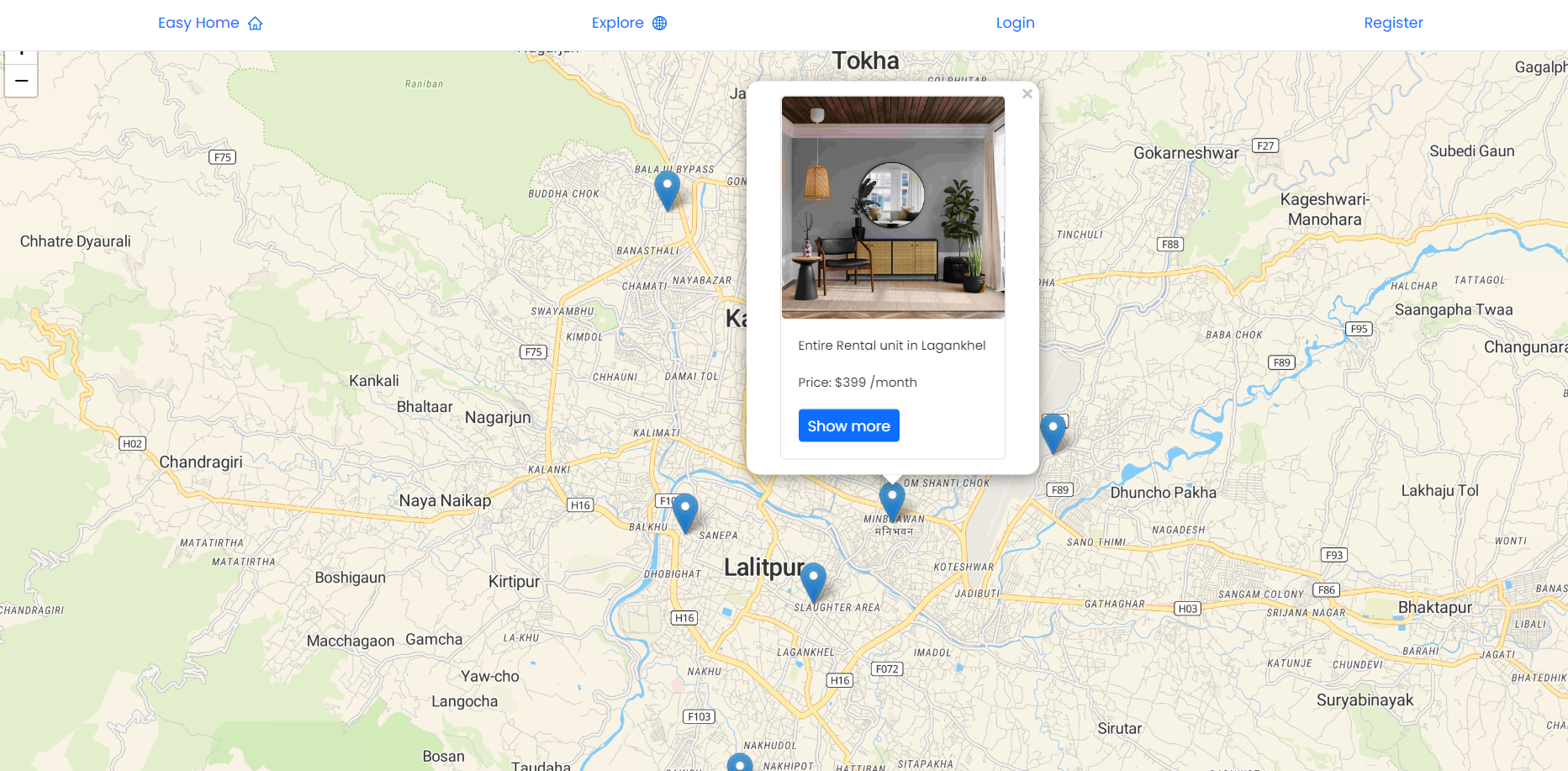The height and width of the screenshot is (771, 1568).
Task: Click the 'Price: $399 /month' text
Action: 858,383
